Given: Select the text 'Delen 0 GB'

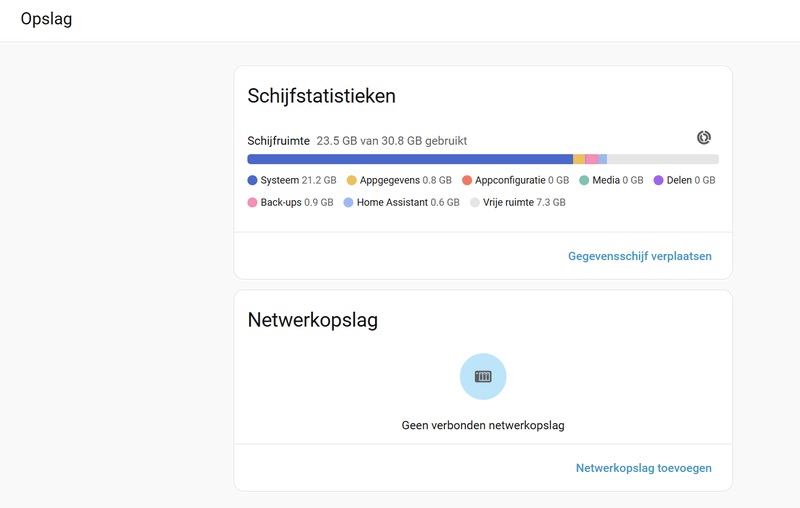Looking at the screenshot, I should pyautogui.click(x=691, y=180).
